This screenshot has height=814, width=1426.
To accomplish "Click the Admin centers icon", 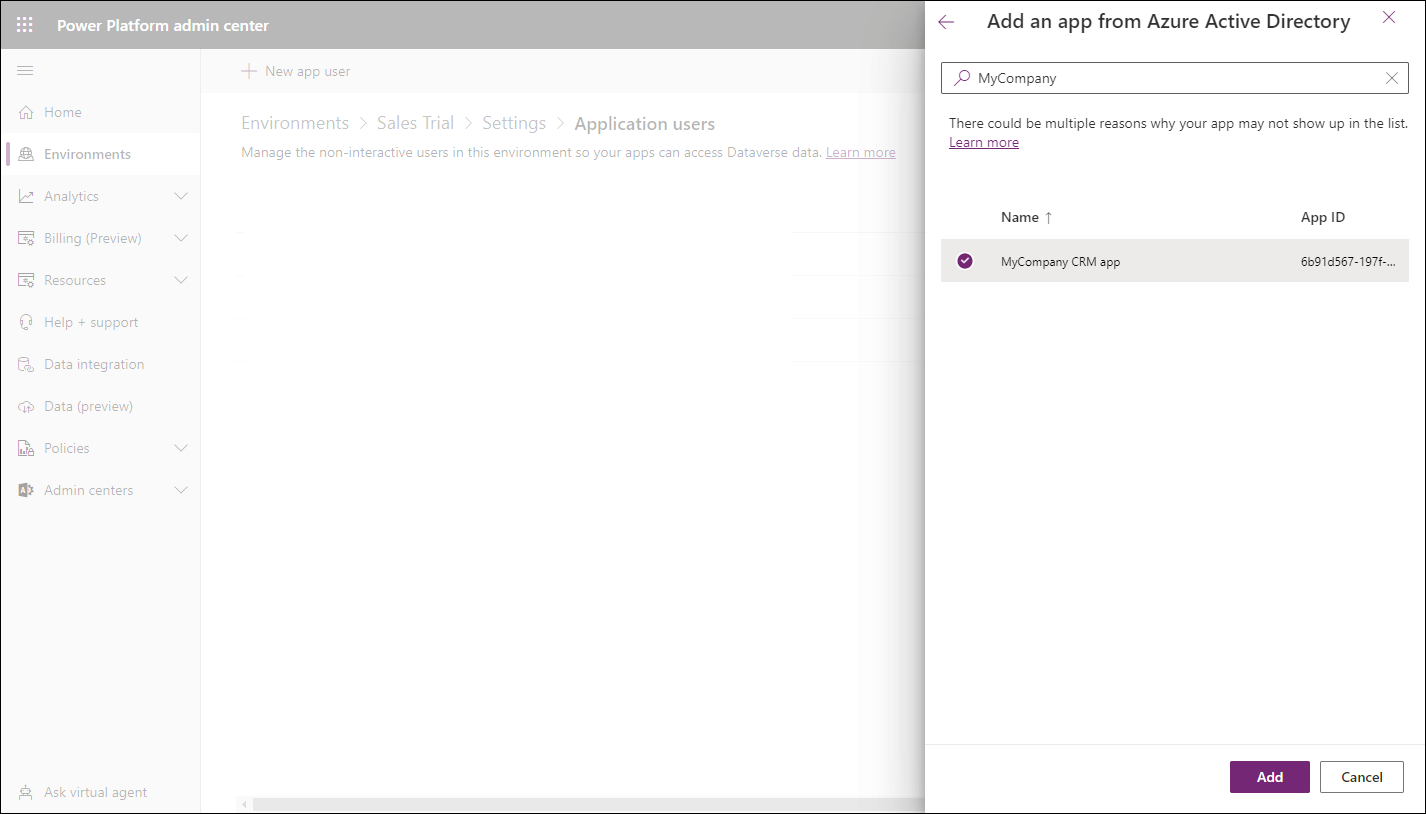I will 26,490.
